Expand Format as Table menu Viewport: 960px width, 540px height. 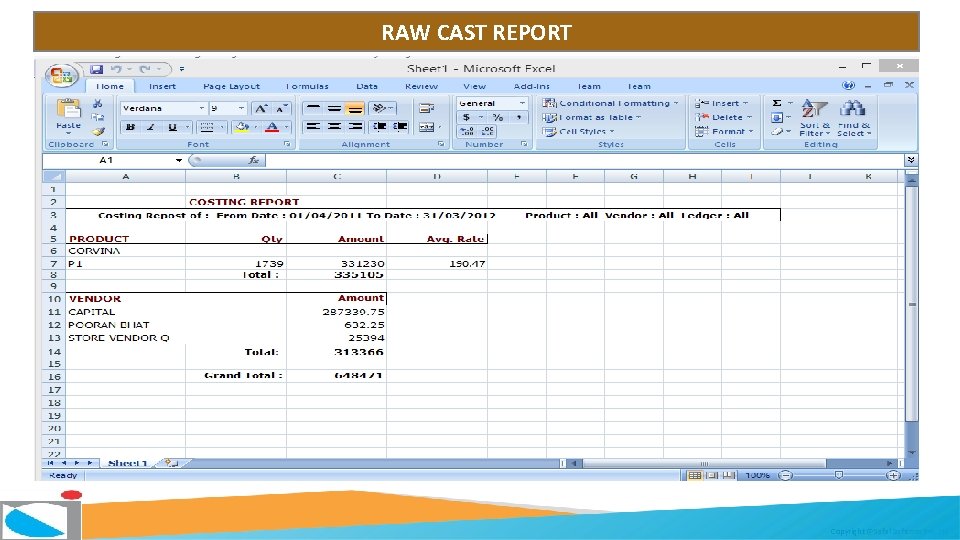pyautogui.click(x=592, y=118)
